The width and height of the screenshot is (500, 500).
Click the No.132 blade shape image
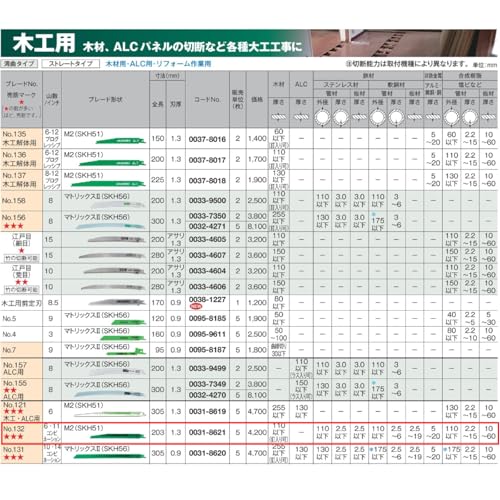(x=118, y=436)
